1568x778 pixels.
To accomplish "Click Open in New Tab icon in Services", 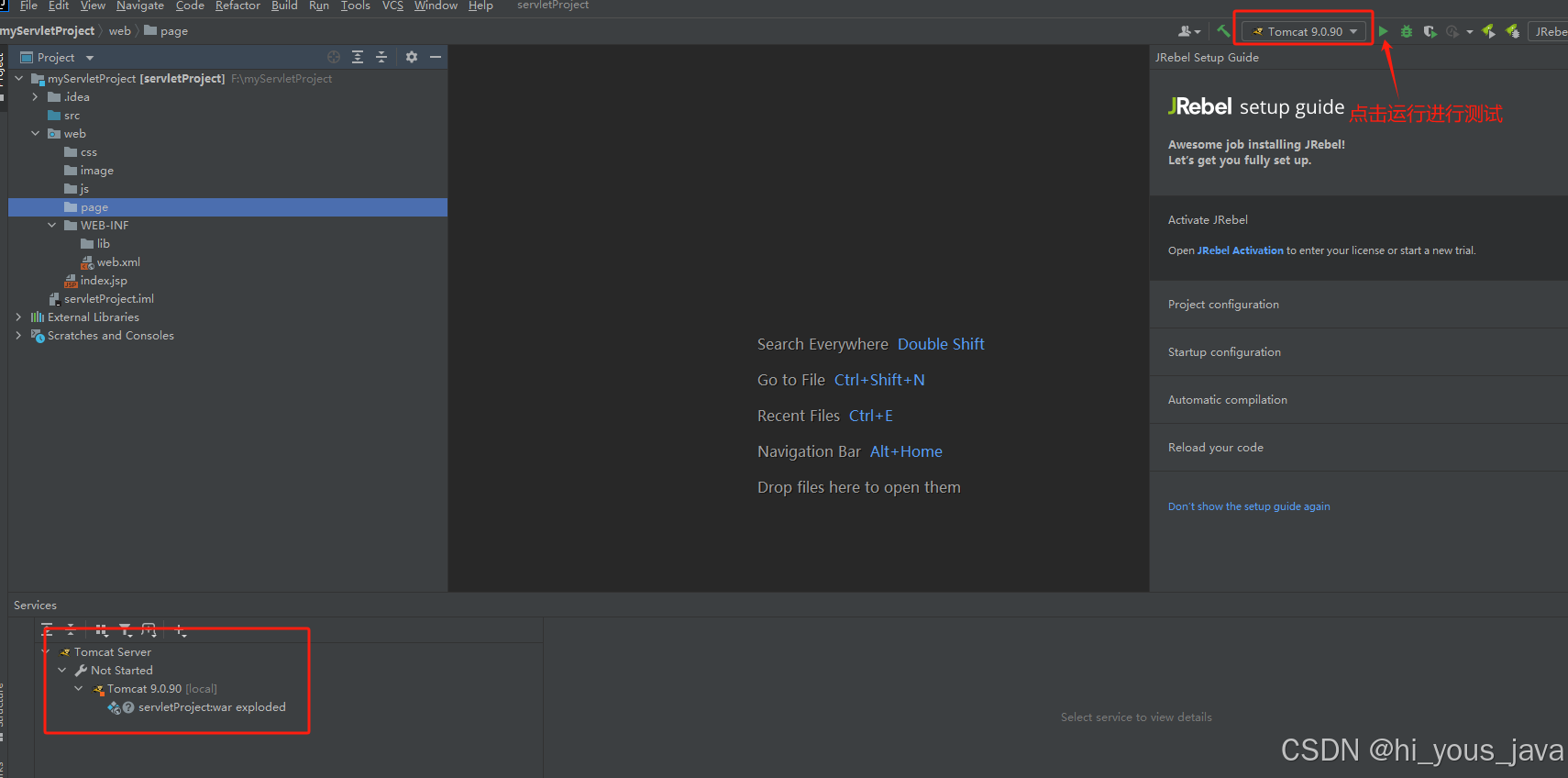I will click(x=149, y=629).
